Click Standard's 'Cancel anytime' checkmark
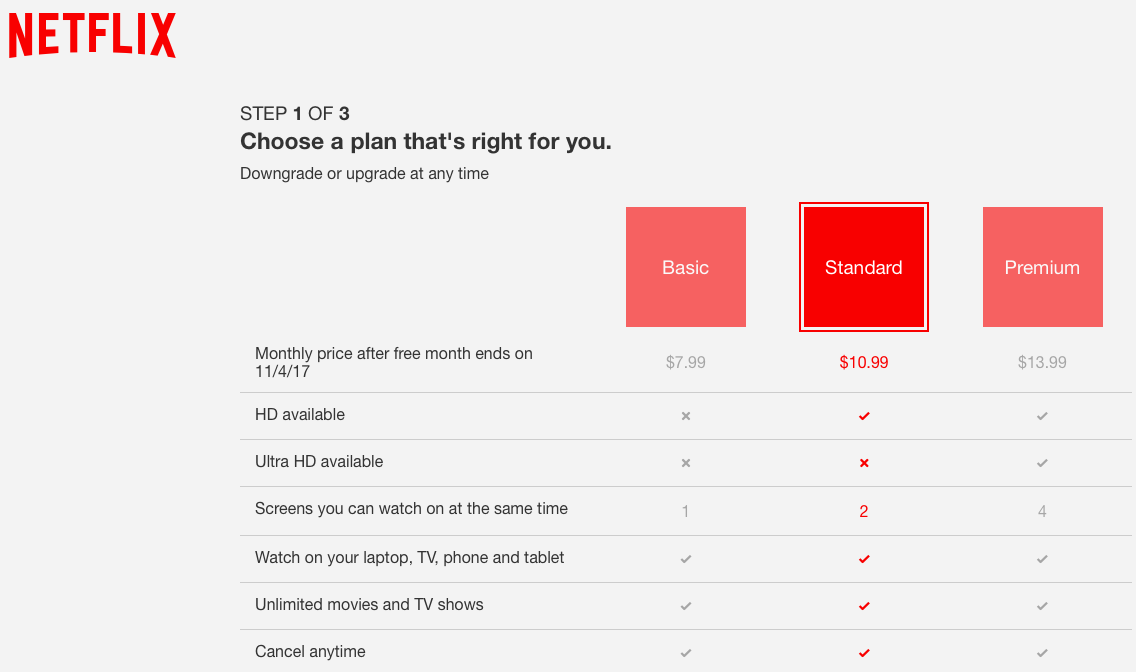 [x=863, y=651]
